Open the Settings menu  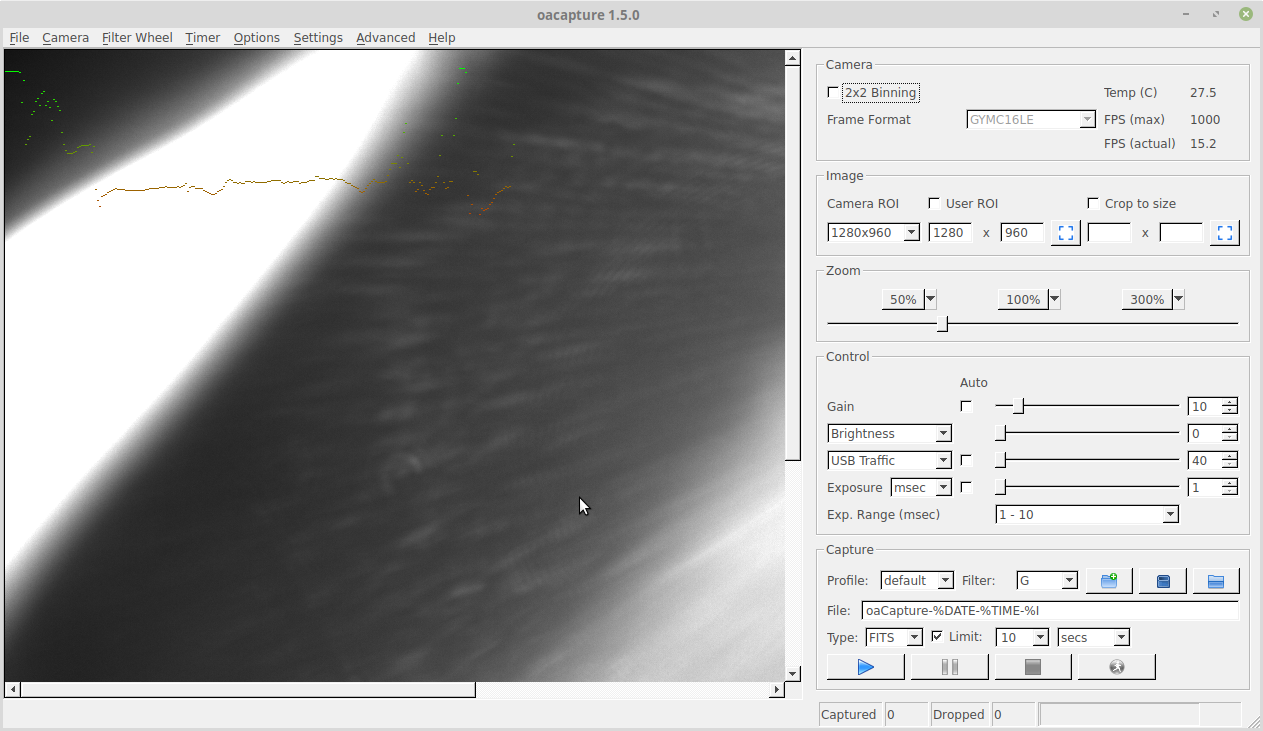318,37
